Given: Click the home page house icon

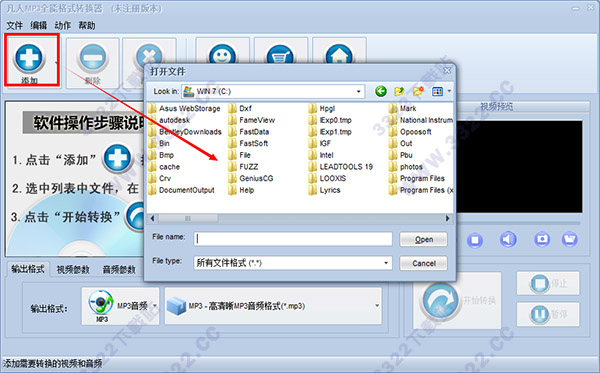Looking at the screenshot, I should [x=339, y=54].
